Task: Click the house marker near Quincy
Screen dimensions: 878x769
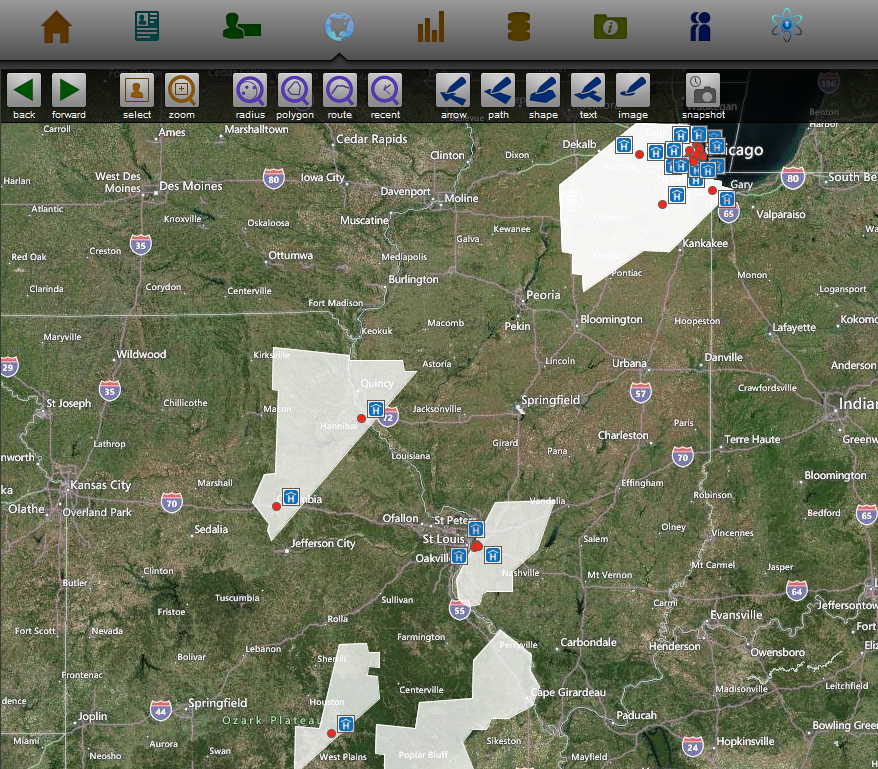Action: (375, 408)
